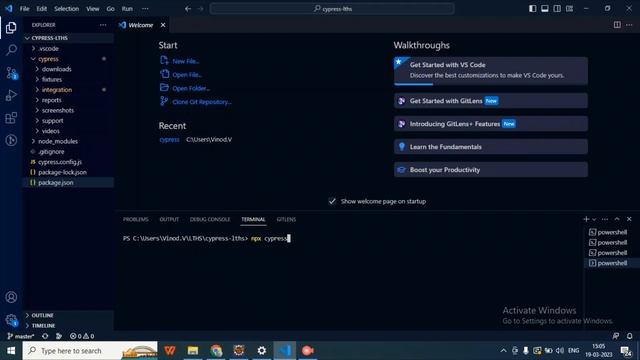The height and width of the screenshot is (360, 640).
Task: Synchronize changes from the status bar
Action: (x=45, y=336)
